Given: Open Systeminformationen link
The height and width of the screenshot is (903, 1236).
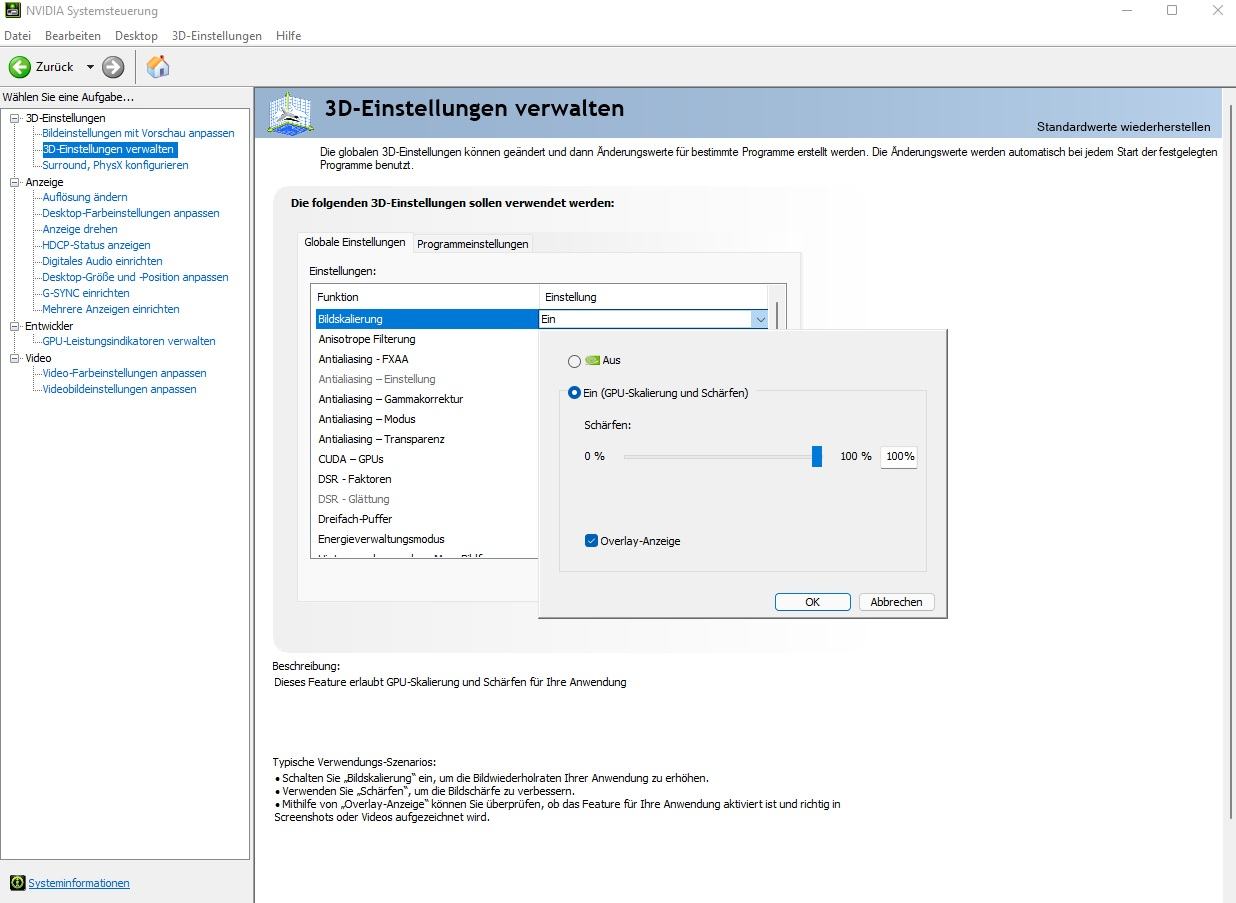Looking at the screenshot, I should point(79,883).
